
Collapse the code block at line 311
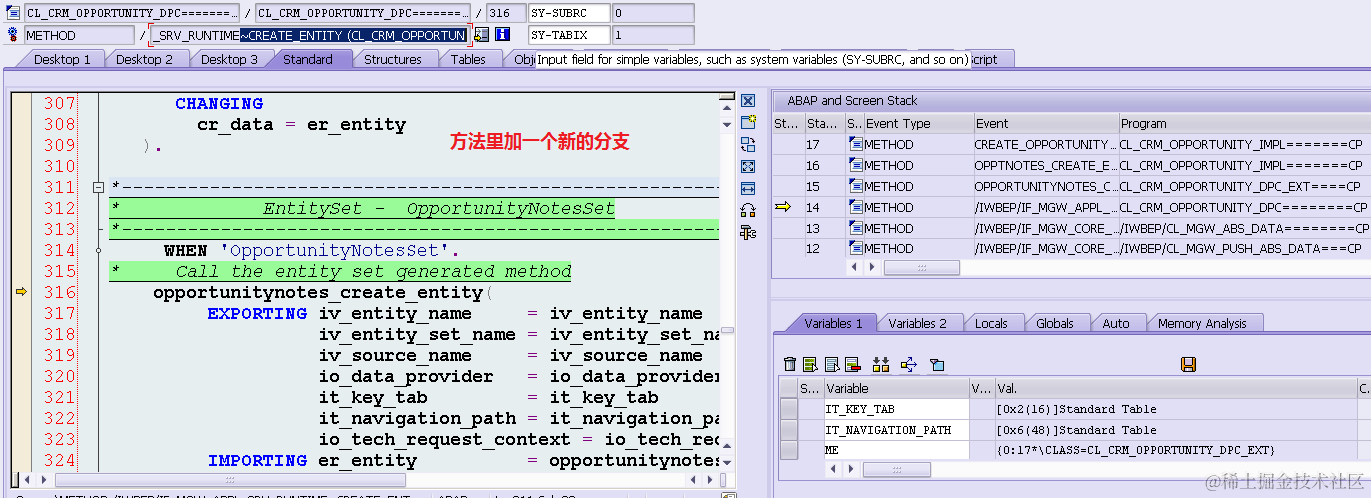point(98,187)
